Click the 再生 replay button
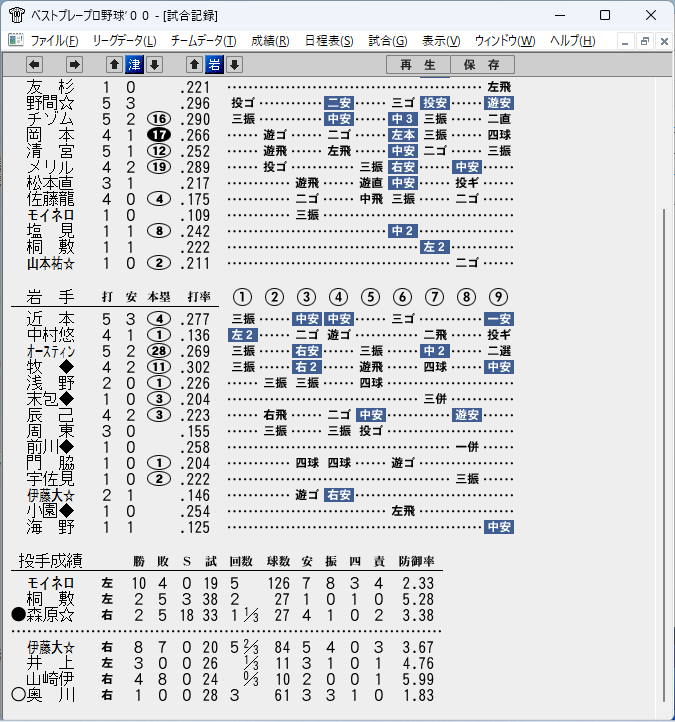675x722 pixels. point(418,64)
